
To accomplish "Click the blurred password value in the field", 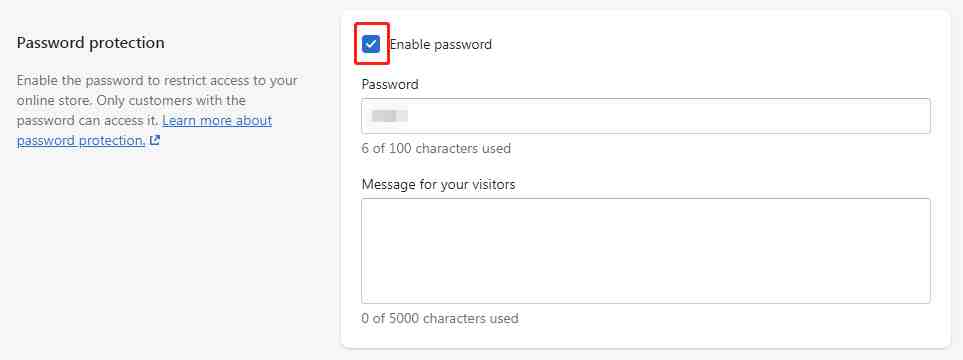I will [390, 115].
